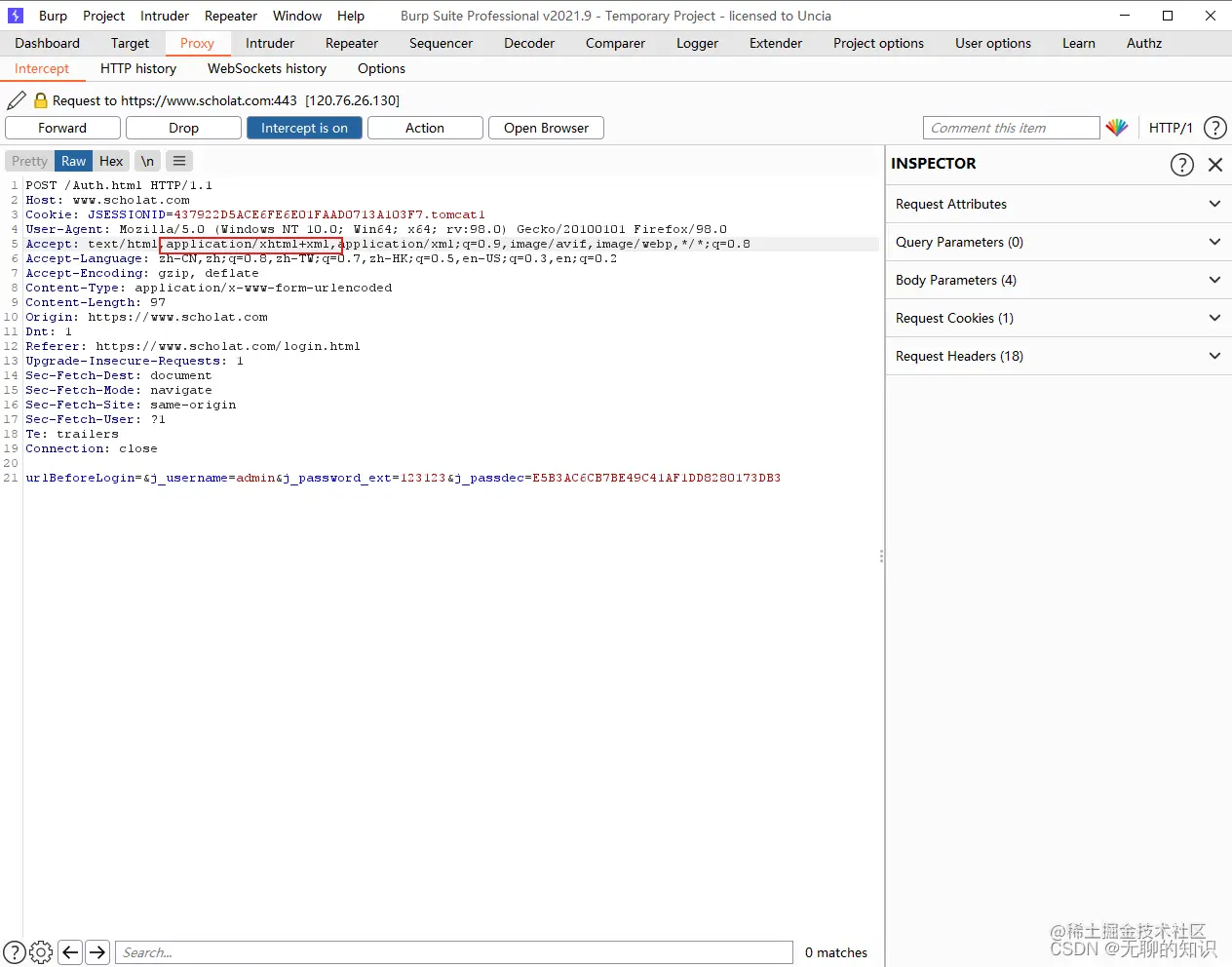The height and width of the screenshot is (967, 1232).
Task: Open the Inspector help icon
Action: [1182, 165]
